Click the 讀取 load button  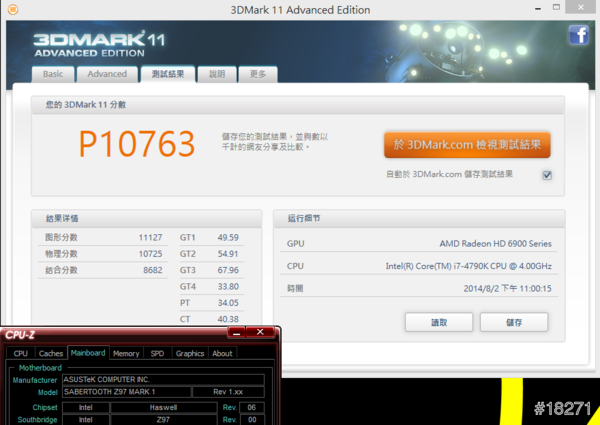pos(439,322)
